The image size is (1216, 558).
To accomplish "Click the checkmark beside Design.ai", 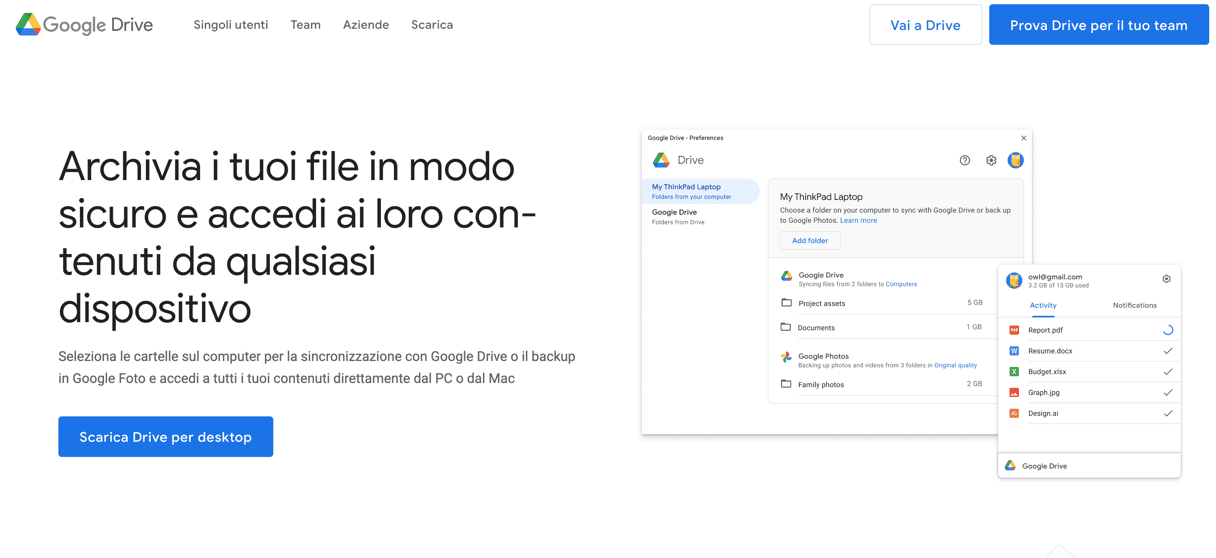I will coord(1168,413).
